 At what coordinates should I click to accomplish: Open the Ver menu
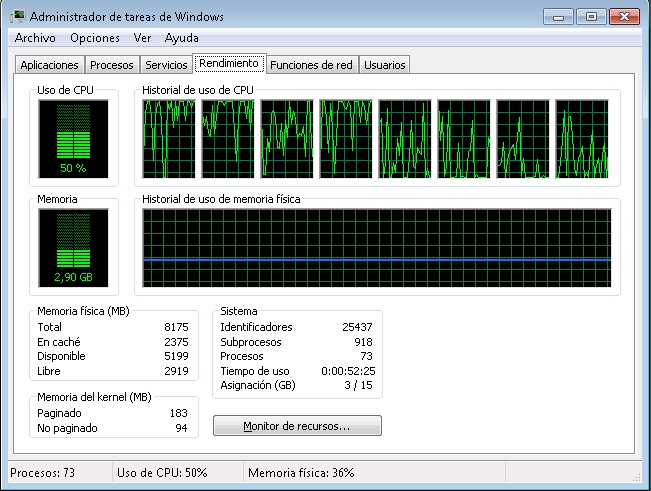[x=142, y=38]
